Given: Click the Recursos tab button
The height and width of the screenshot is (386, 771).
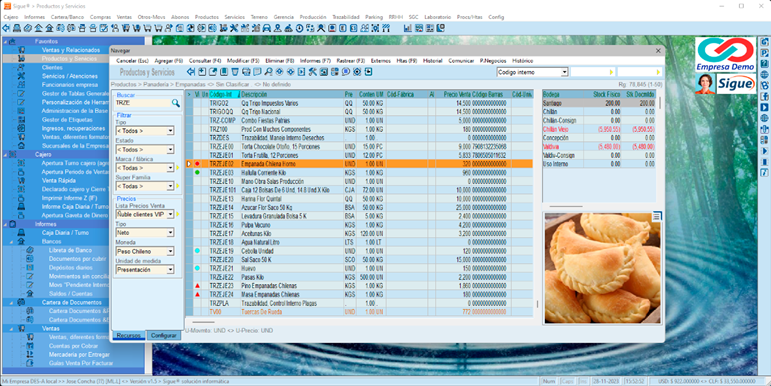Looking at the screenshot, I should click(128, 335).
